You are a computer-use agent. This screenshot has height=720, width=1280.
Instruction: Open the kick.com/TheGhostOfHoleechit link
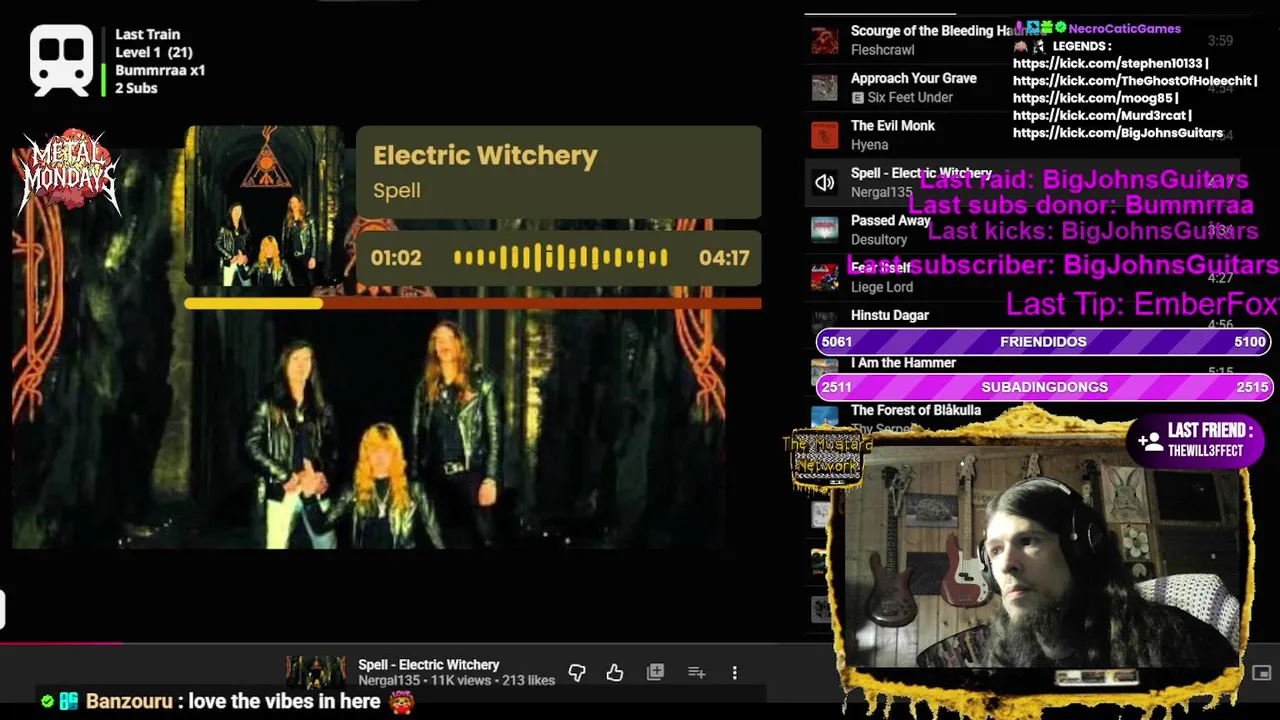coord(1135,81)
